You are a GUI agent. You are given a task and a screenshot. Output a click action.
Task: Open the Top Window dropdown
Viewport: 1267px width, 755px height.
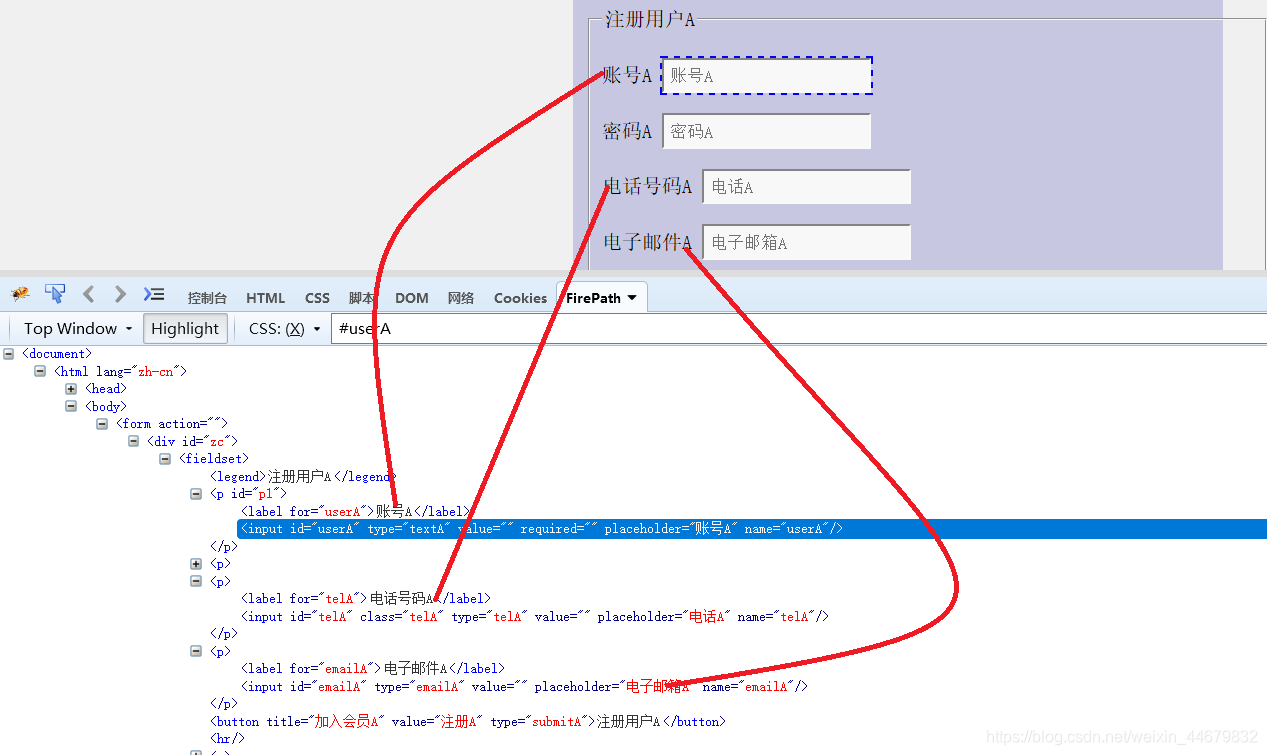(78, 328)
